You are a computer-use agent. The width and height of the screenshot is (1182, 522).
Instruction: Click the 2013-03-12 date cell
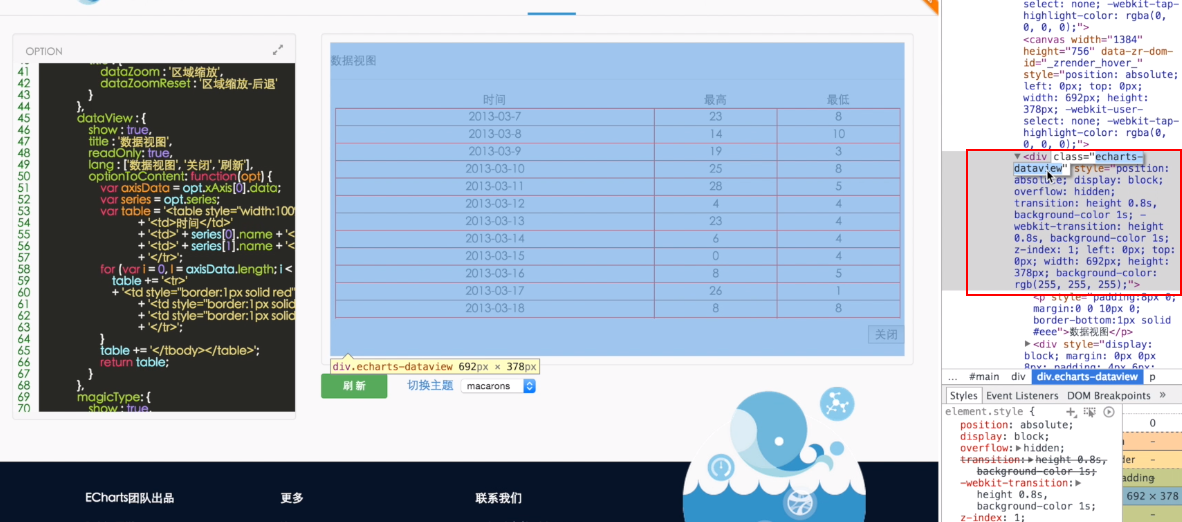(x=495, y=204)
